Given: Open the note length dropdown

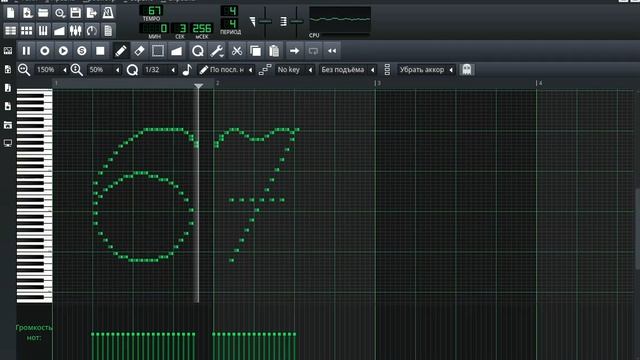Looking at the screenshot, I should tap(226, 70).
